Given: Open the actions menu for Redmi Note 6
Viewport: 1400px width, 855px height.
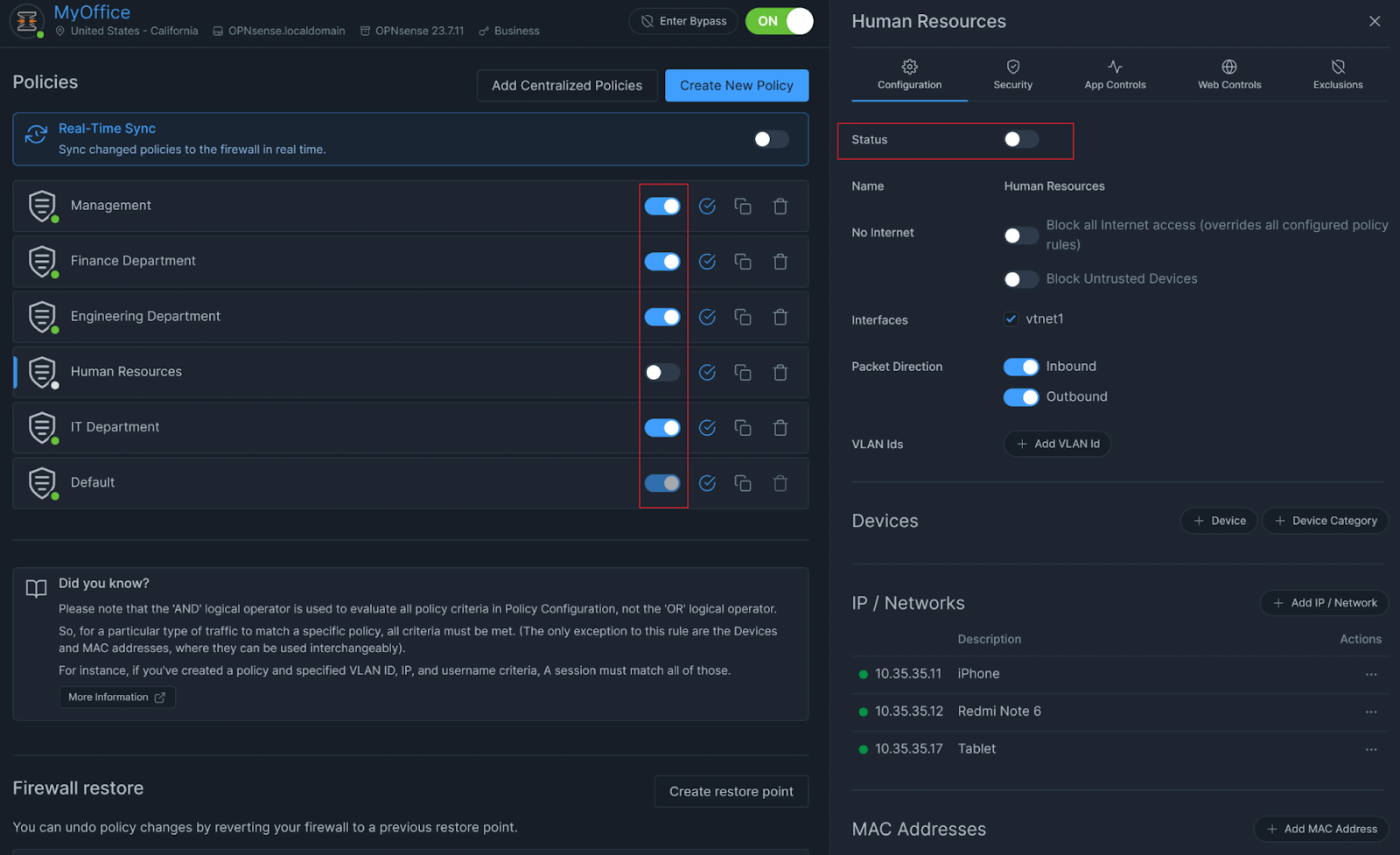Looking at the screenshot, I should pos(1369,711).
